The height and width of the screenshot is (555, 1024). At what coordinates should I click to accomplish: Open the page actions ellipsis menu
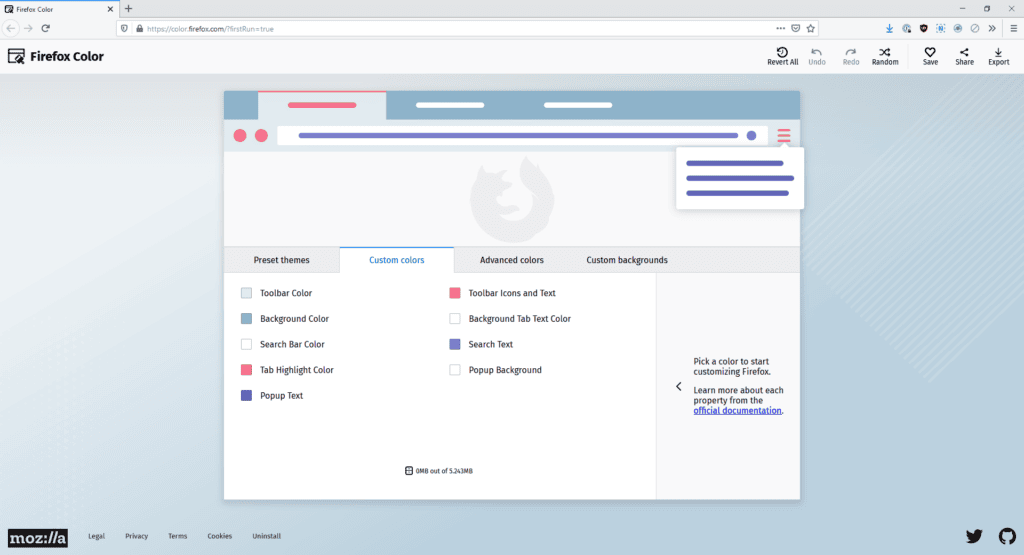(780, 28)
